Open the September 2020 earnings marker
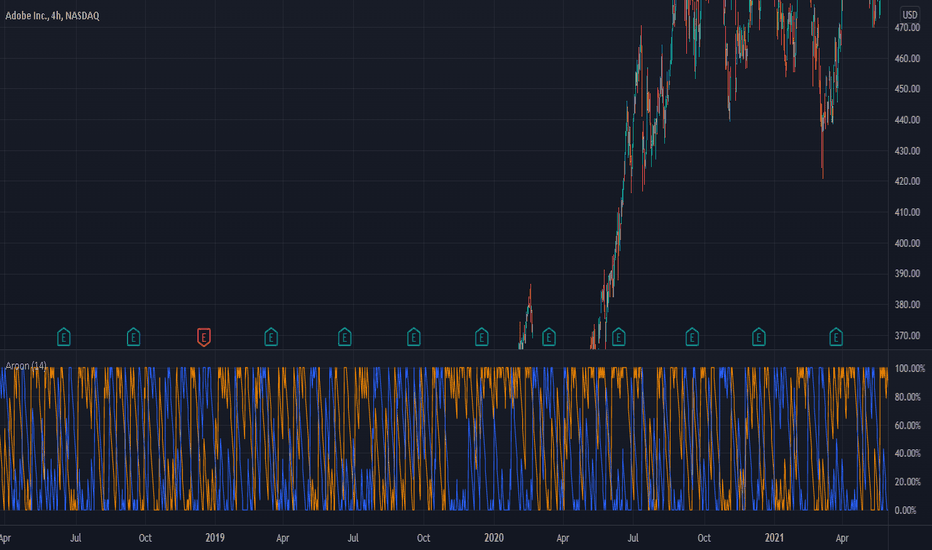 click(x=692, y=337)
